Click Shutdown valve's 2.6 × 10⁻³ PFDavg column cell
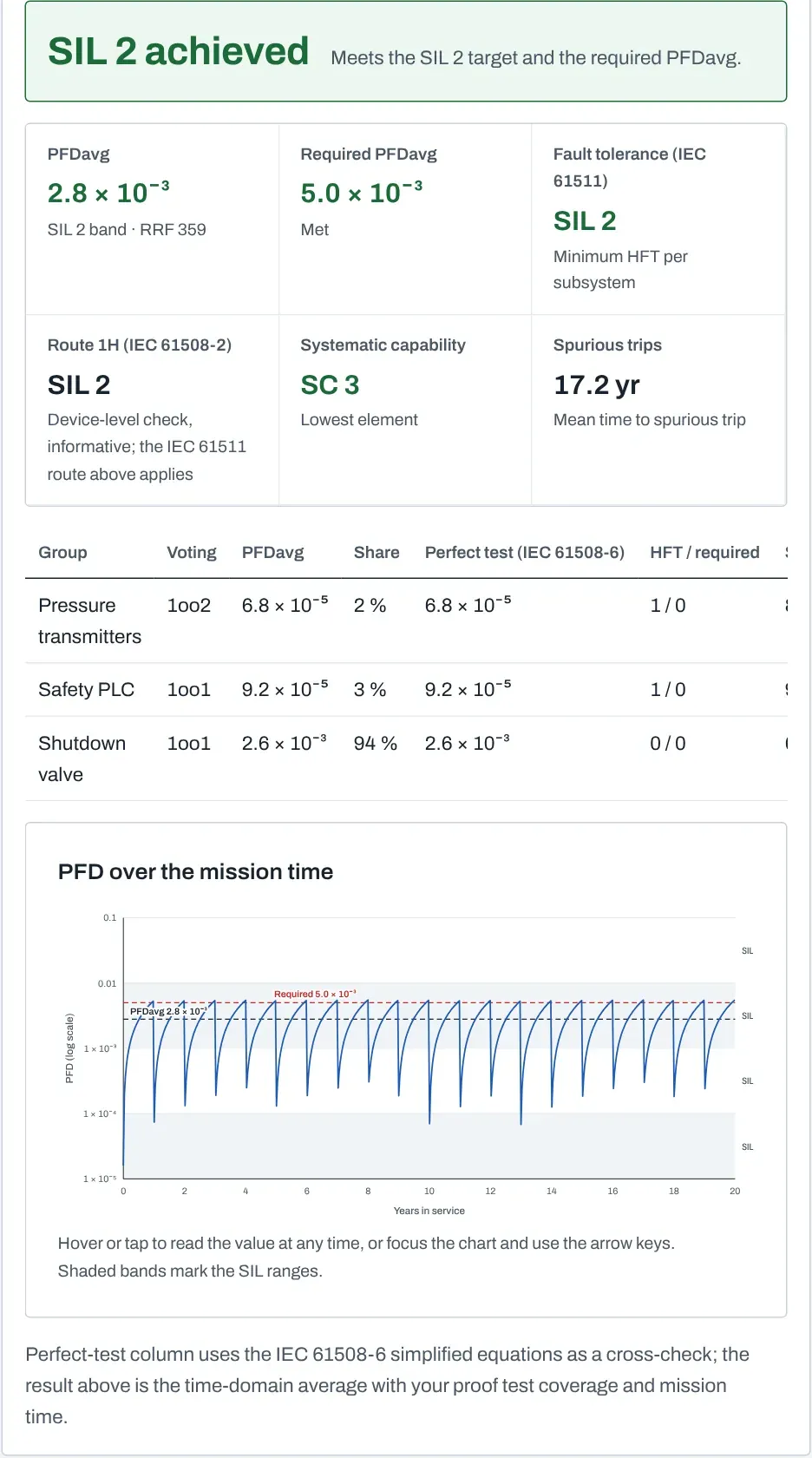812x1458 pixels. 284,743
